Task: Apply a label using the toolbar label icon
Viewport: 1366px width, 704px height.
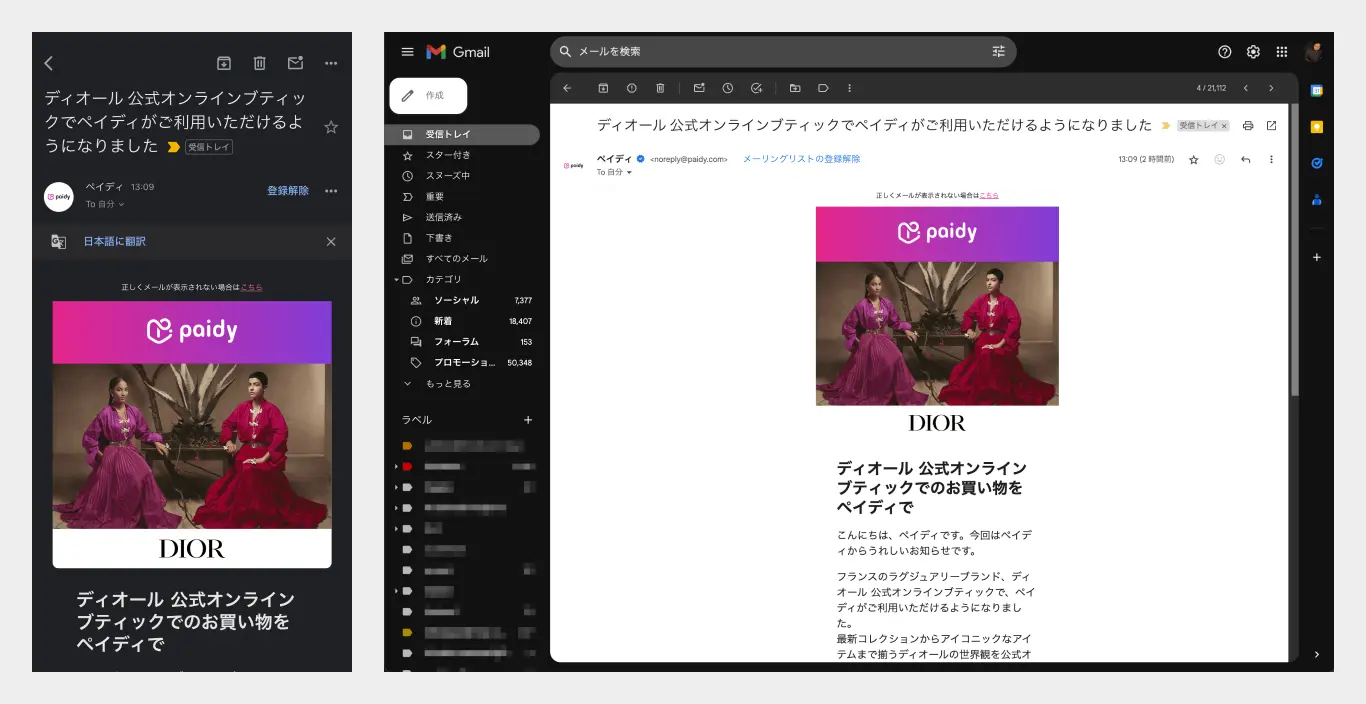Action: [823, 88]
